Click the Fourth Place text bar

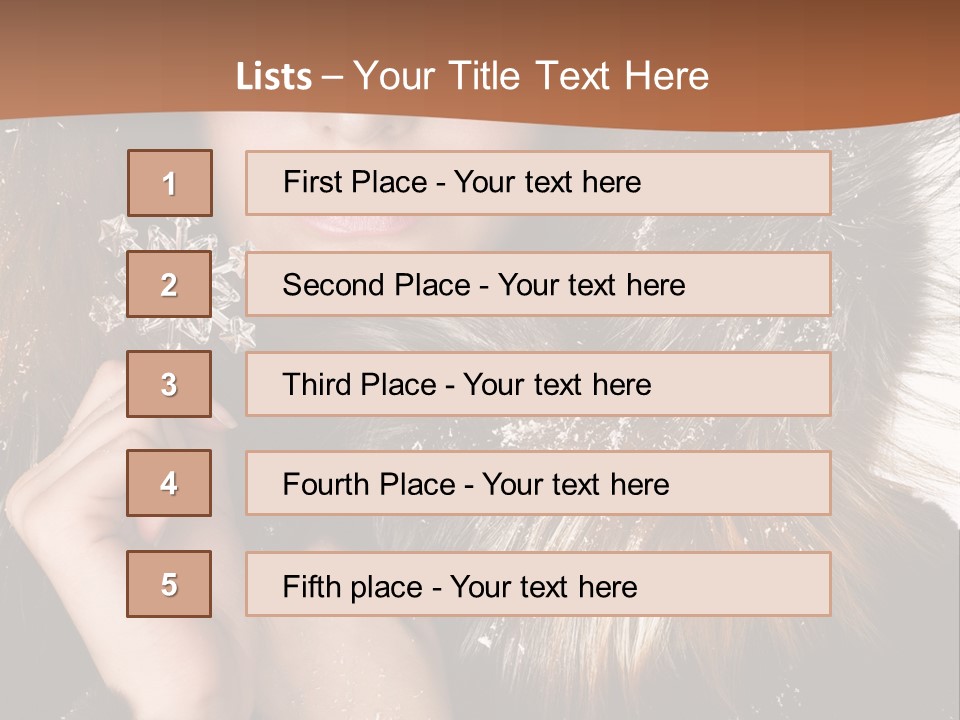538,483
